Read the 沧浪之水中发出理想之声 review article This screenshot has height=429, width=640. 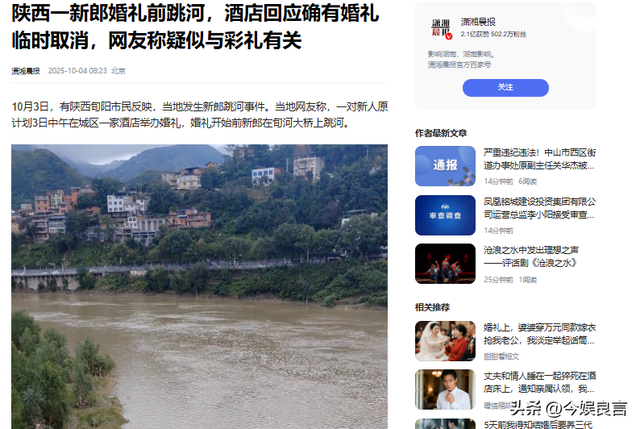coord(531,256)
